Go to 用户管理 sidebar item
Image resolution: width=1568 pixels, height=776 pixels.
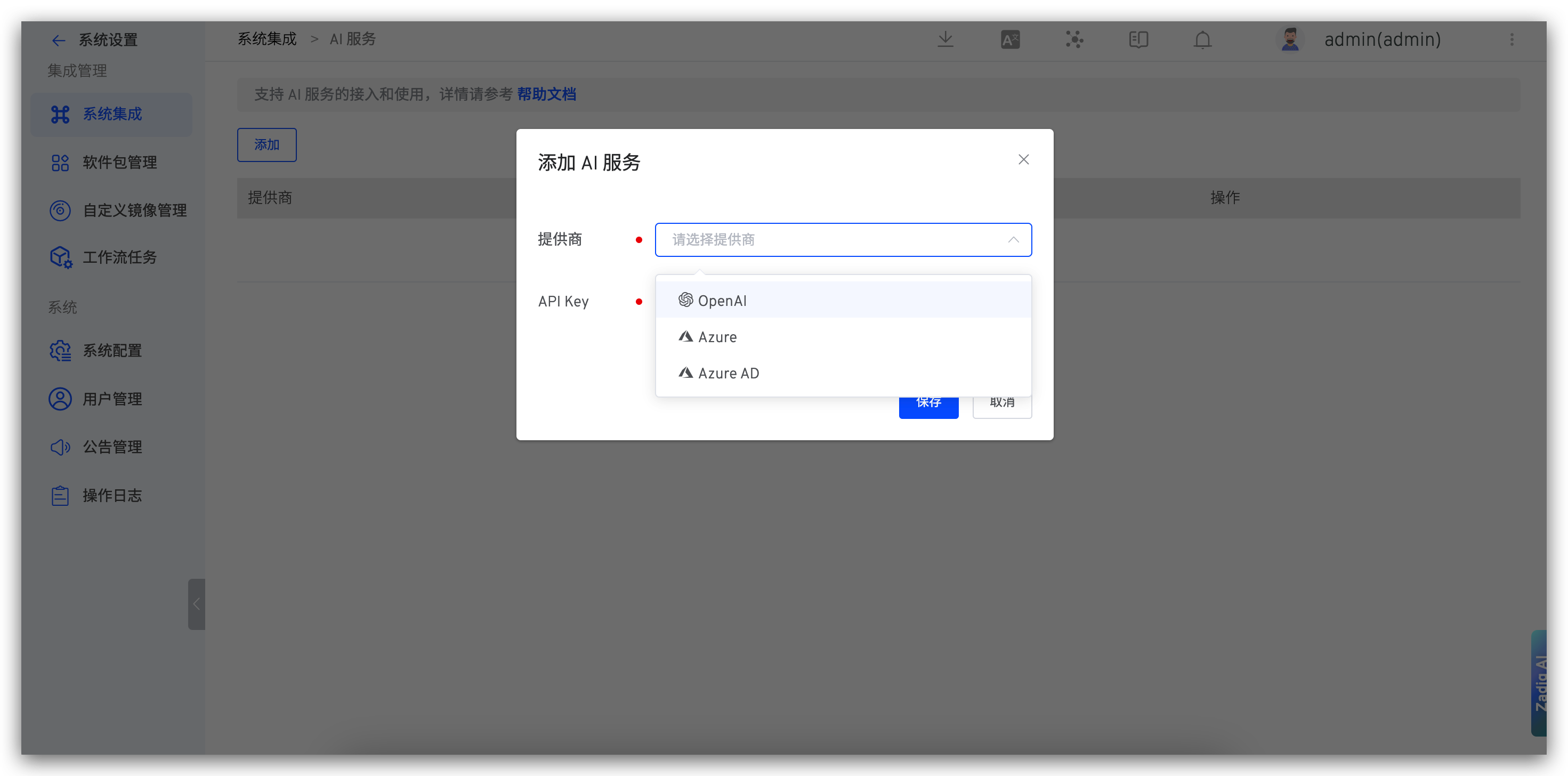[112, 399]
